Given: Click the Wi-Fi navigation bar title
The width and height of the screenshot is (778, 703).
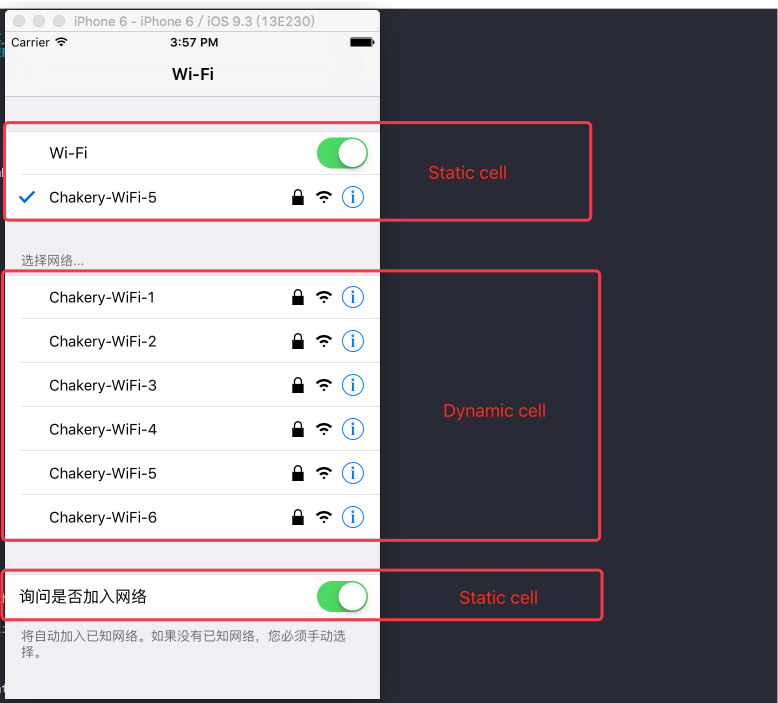Looking at the screenshot, I should pyautogui.click(x=193, y=74).
